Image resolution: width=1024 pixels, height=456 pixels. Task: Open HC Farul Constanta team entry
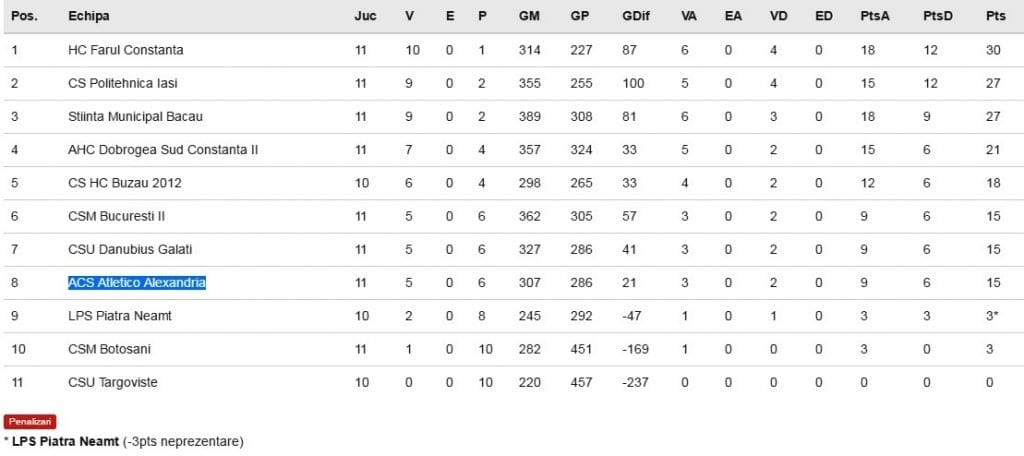click(x=126, y=50)
